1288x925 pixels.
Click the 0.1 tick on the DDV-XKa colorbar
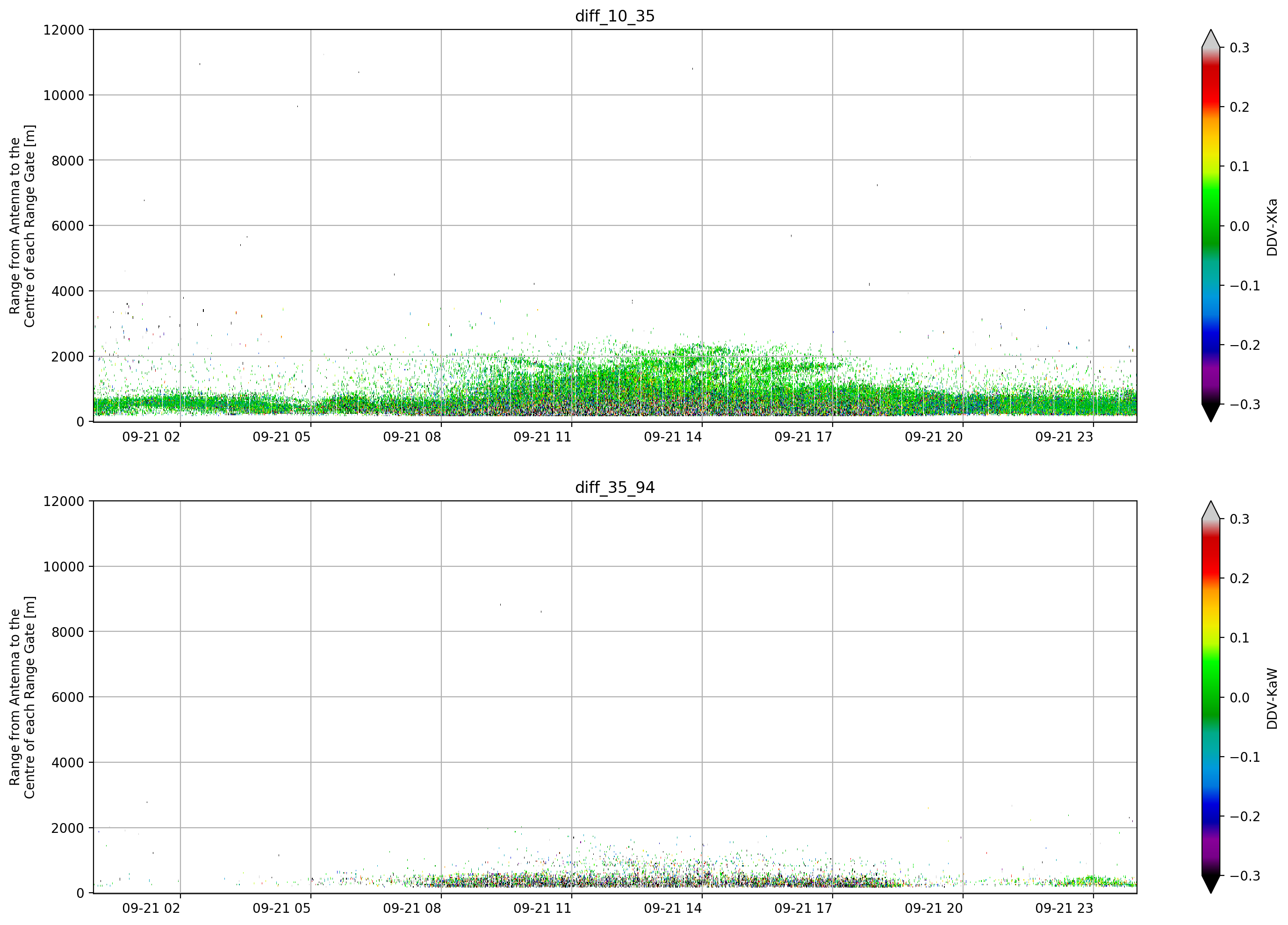[x=1239, y=167]
